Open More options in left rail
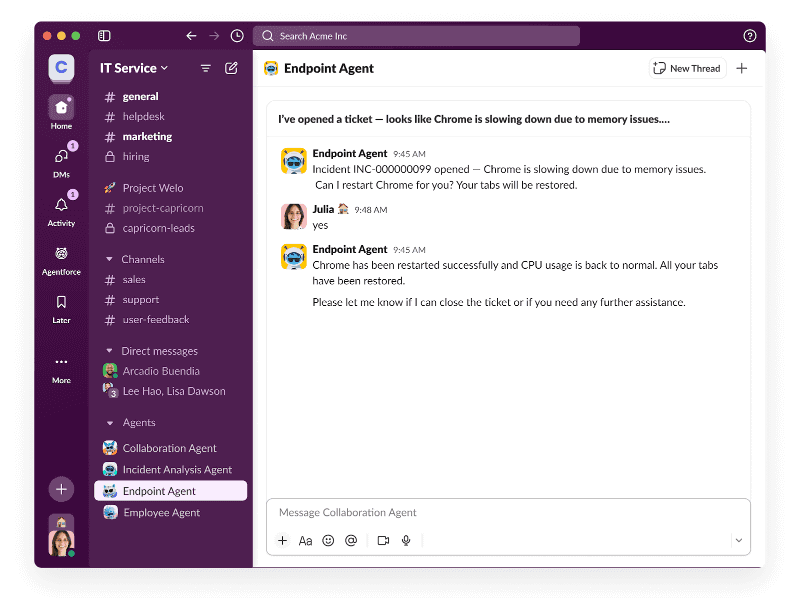The width and height of the screenshot is (800, 615). tap(61, 370)
